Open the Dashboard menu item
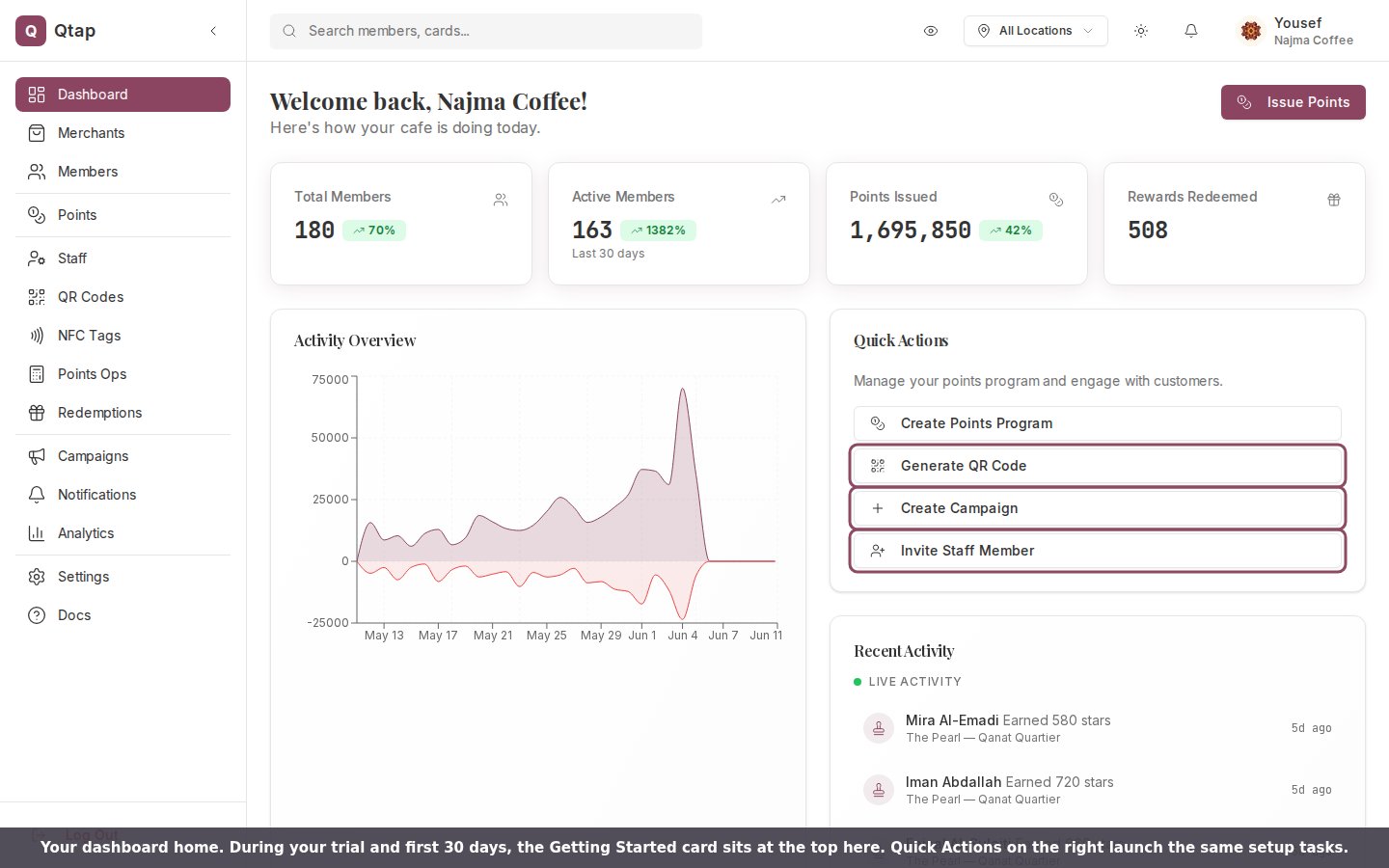The height and width of the screenshot is (868, 1389). [123, 95]
